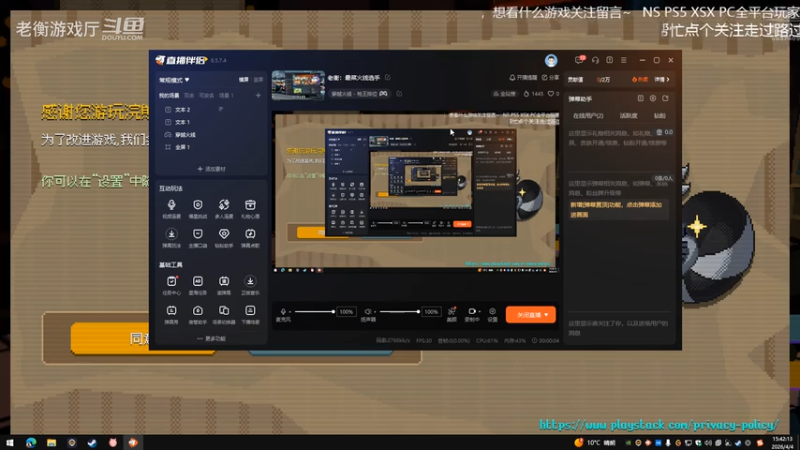Open danmaku helper first header icon
Screen dimensions: 800x450
point(640,98)
